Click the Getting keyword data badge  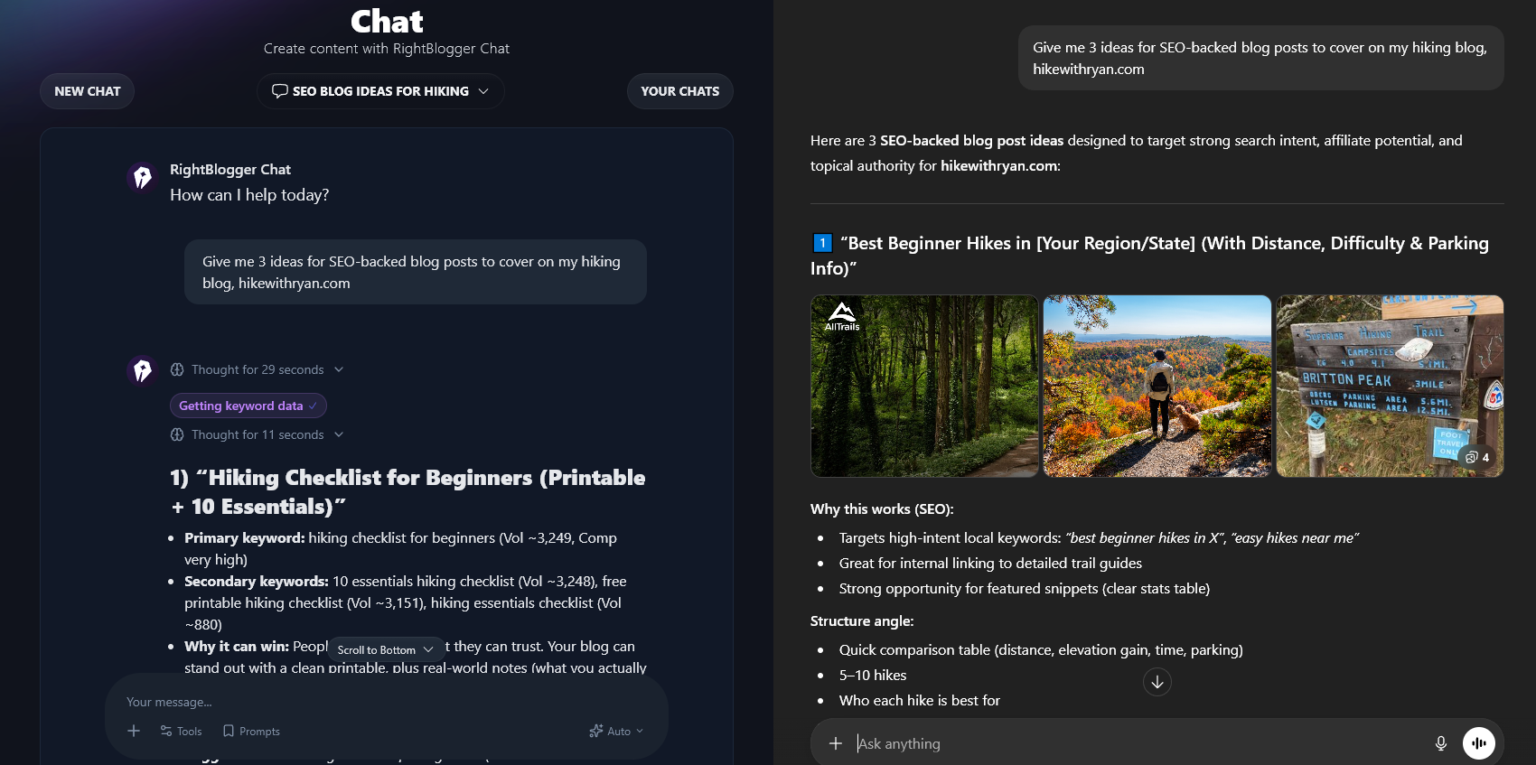pyautogui.click(x=248, y=406)
